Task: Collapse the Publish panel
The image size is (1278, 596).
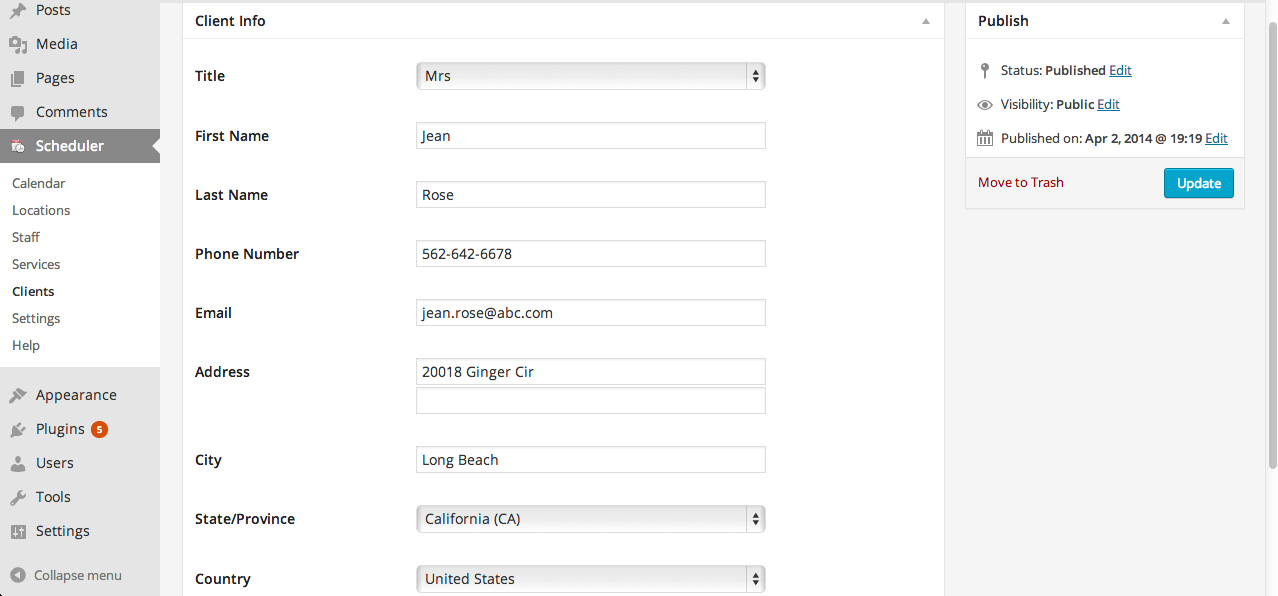Action: (x=1226, y=21)
